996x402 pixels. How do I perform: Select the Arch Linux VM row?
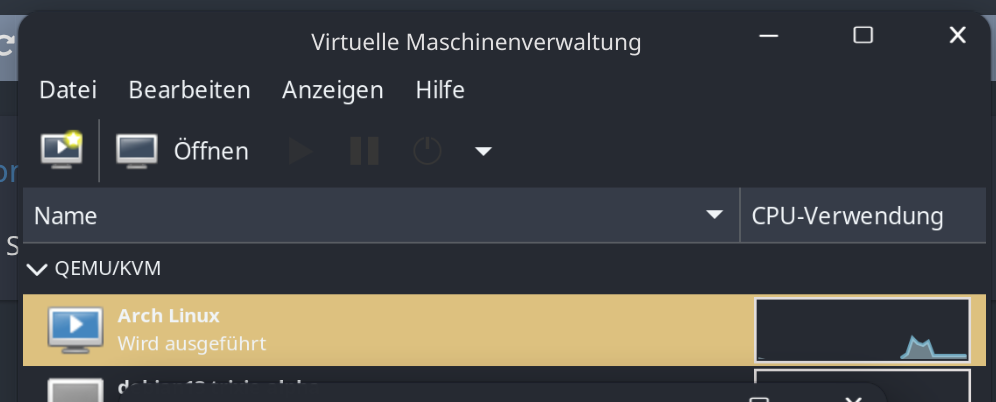(x=504, y=330)
